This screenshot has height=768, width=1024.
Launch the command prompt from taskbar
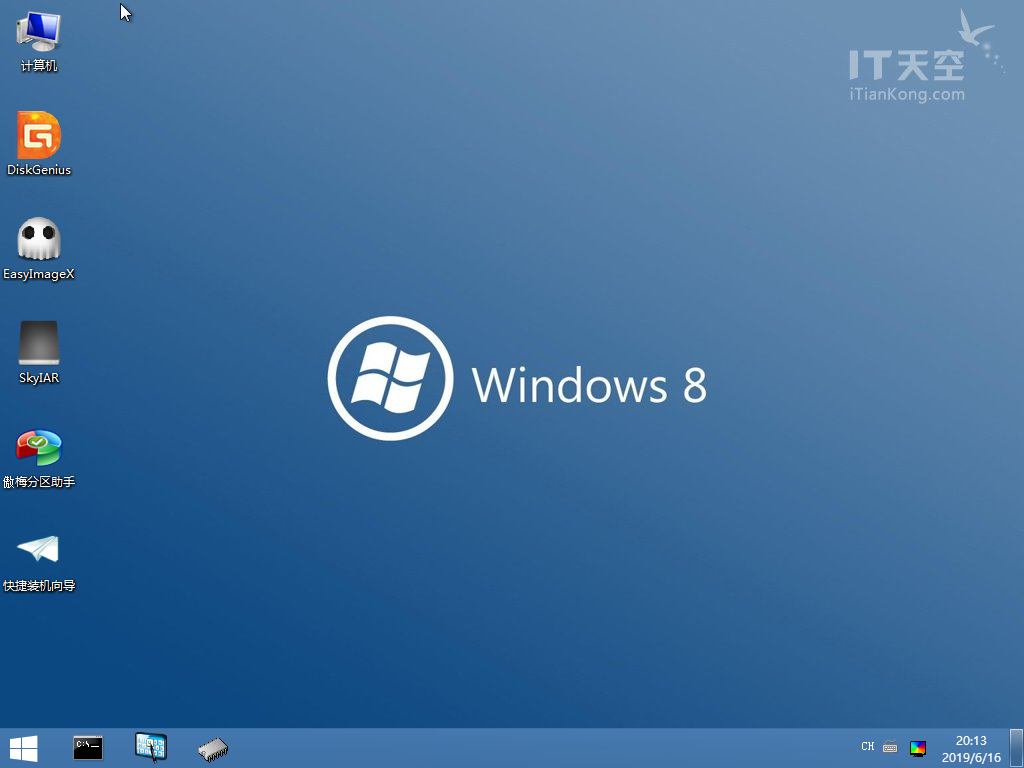click(x=88, y=748)
